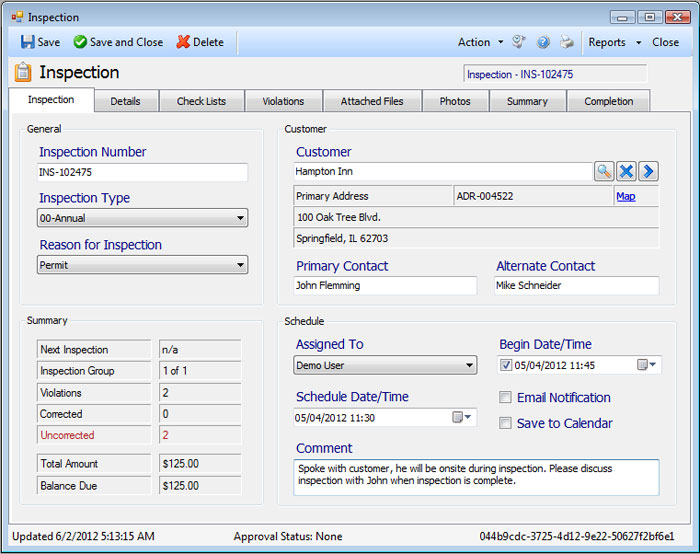Click the printer icon in toolbar

pos(567,42)
